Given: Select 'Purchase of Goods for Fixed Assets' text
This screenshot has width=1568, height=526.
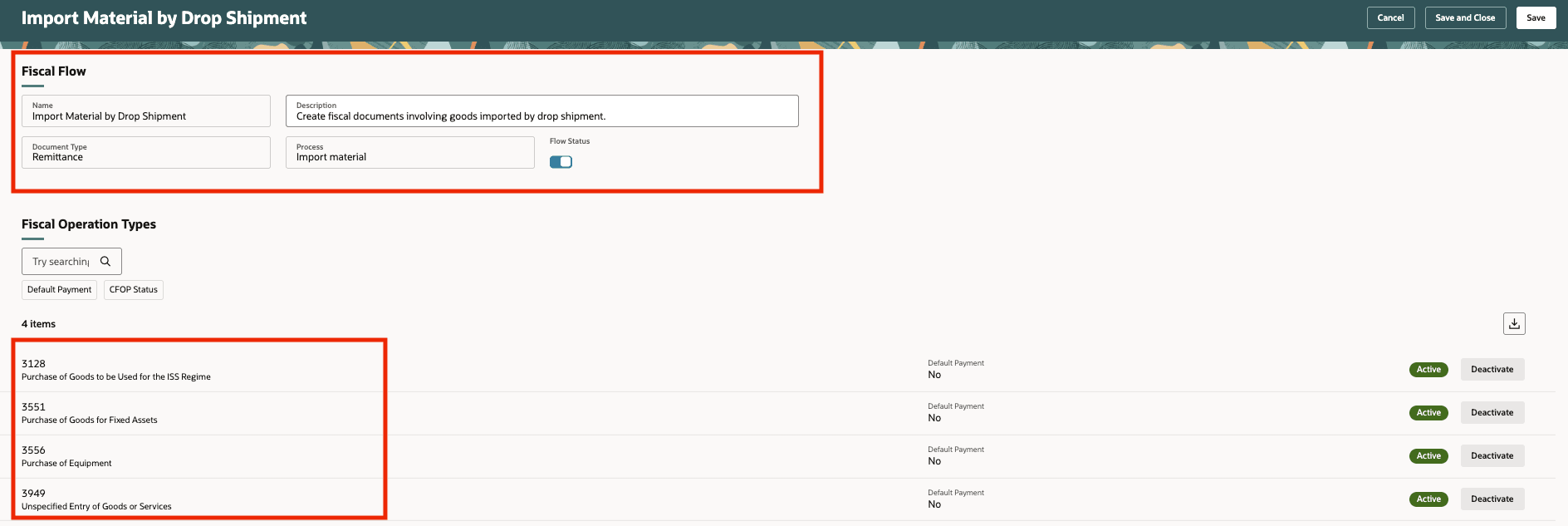Looking at the screenshot, I should point(90,420).
